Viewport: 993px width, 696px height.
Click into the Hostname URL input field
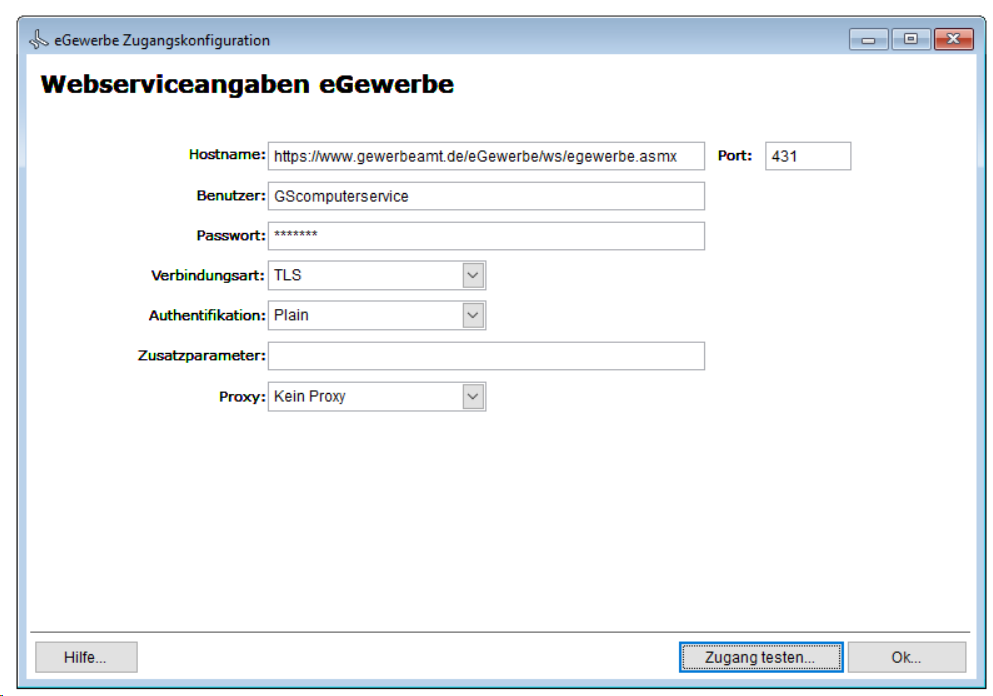pos(486,156)
